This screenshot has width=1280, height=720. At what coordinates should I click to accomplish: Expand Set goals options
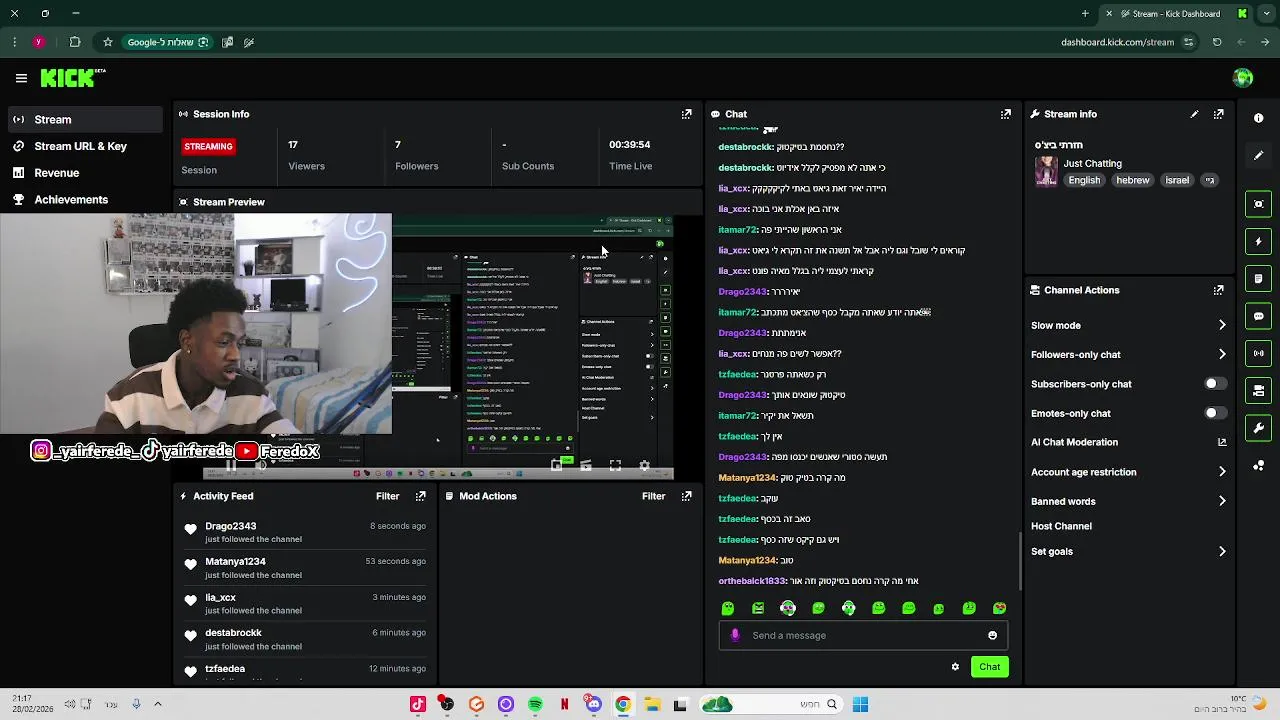pos(1222,551)
